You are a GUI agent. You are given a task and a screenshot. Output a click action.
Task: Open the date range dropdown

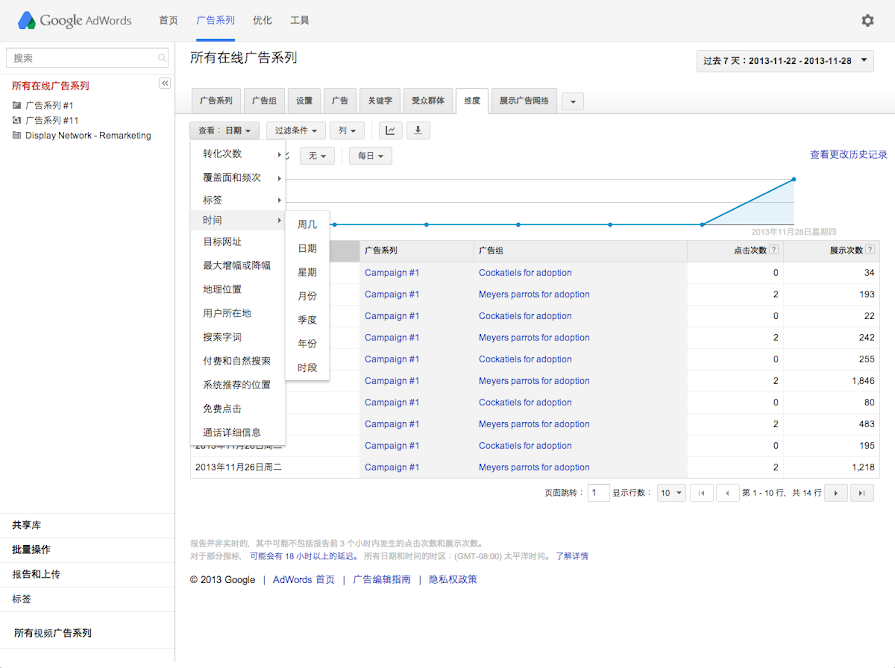(785, 61)
